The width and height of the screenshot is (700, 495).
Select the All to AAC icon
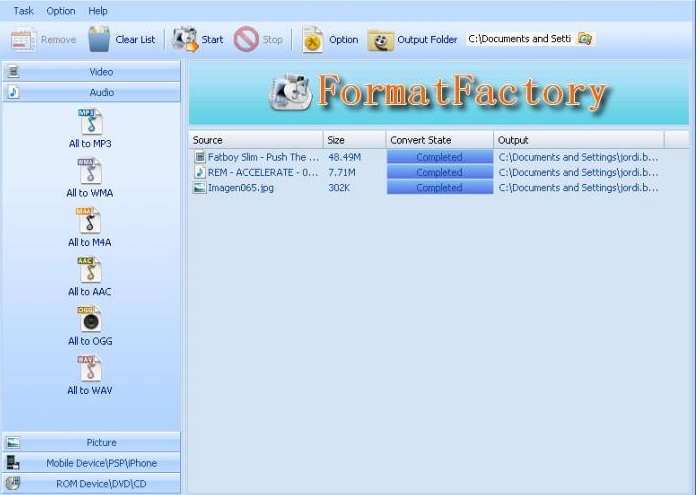coord(90,270)
